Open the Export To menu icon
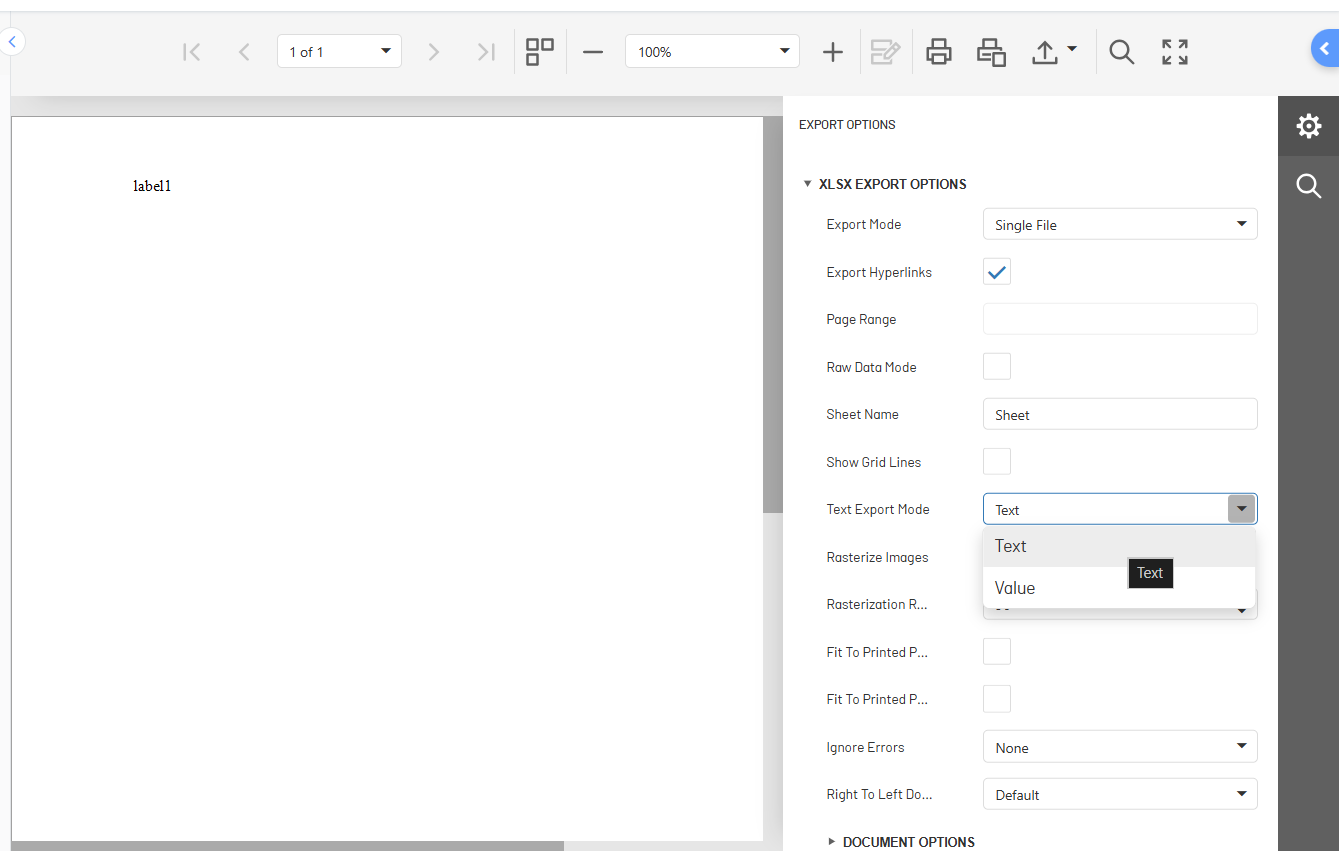This screenshot has width=1339, height=851. (x=1053, y=52)
